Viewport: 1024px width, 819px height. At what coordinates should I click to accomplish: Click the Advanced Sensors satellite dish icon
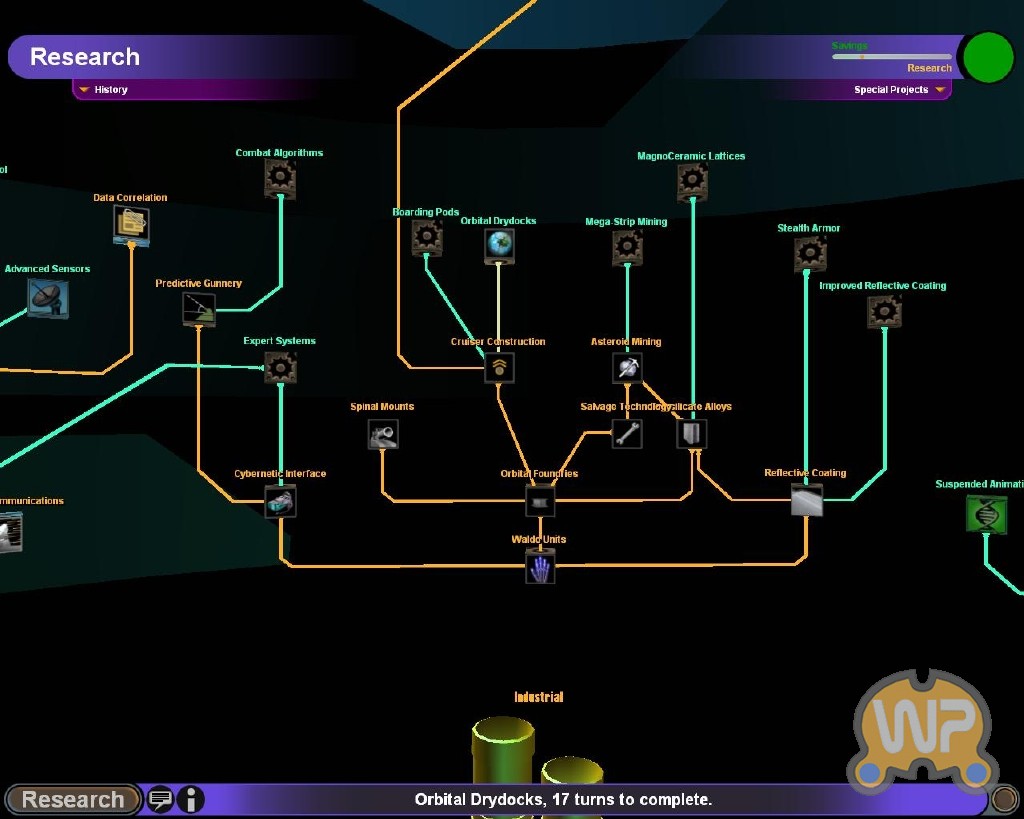click(x=48, y=297)
